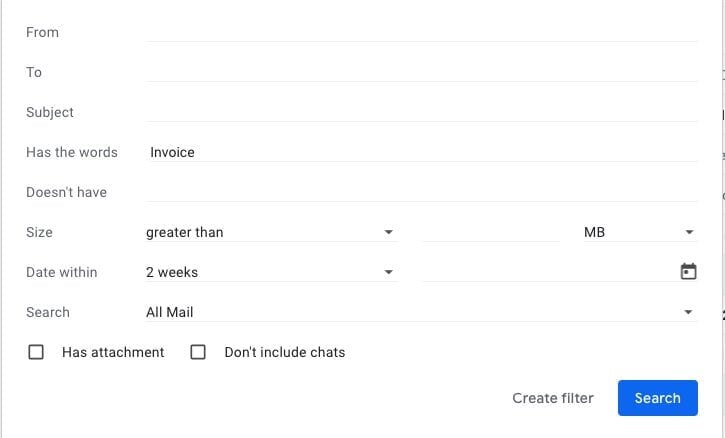Click into the Subject field
Screen dimensions: 725x438
coord(421,112)
